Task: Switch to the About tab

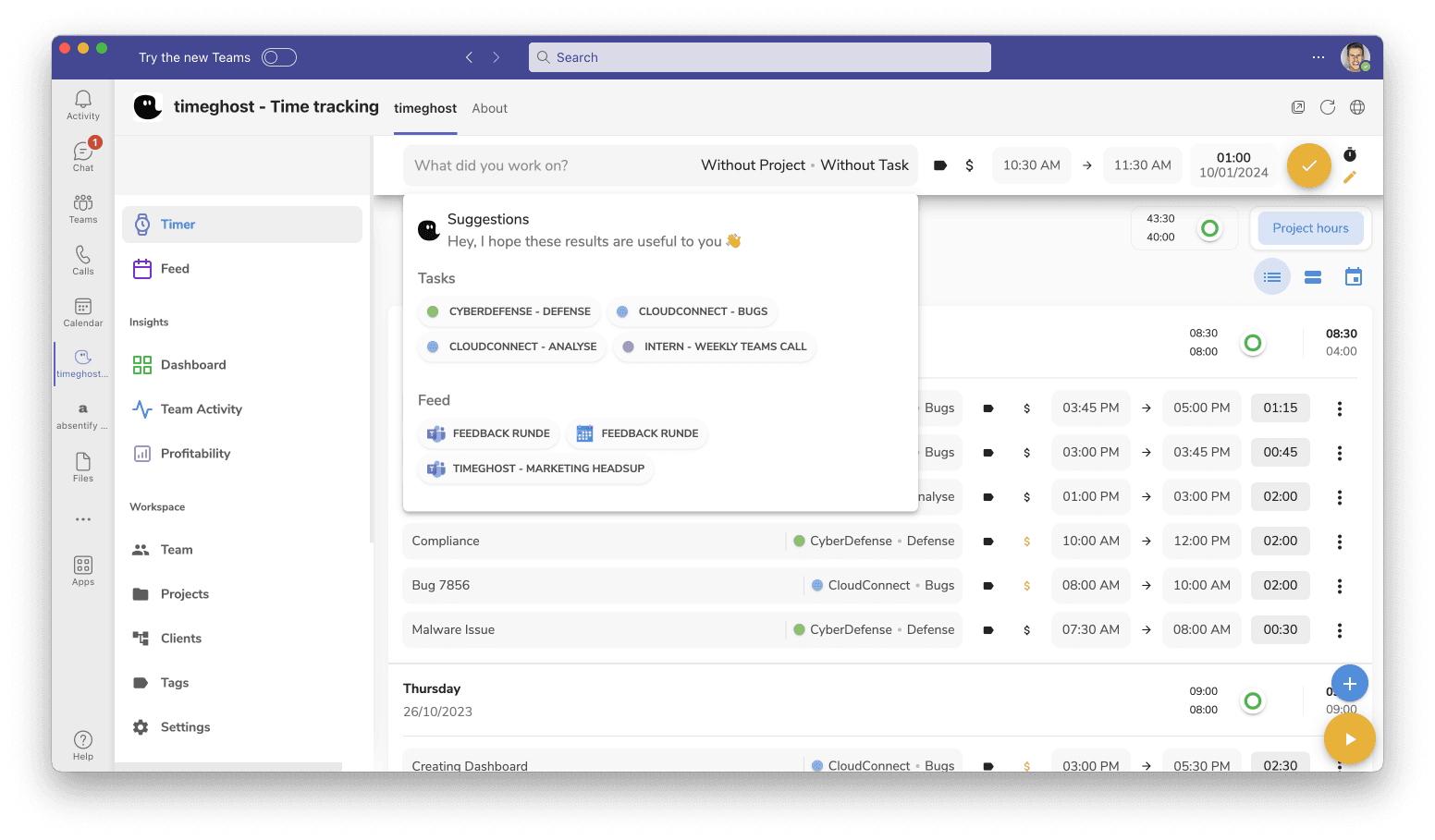Action: coord(489,108)
